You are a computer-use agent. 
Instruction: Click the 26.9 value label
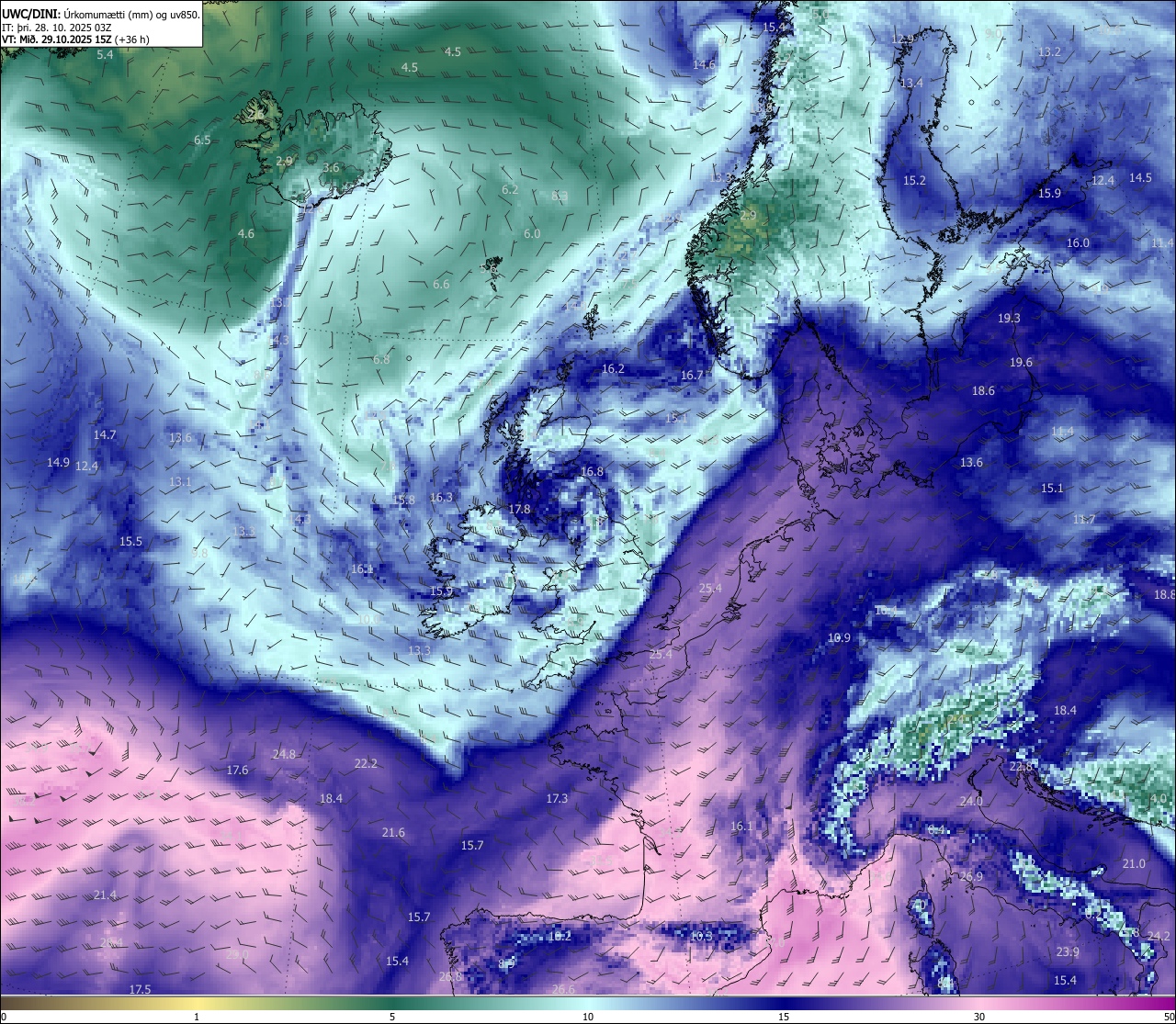(x=971, y=876)
